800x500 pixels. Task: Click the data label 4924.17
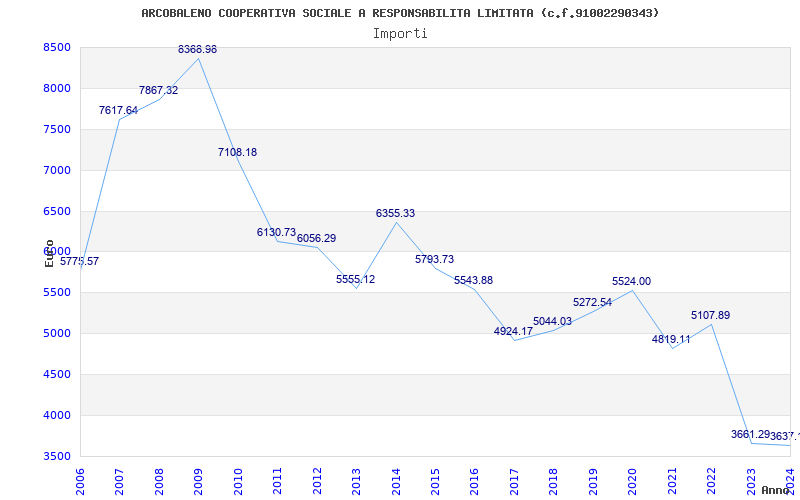click(513, 331)
